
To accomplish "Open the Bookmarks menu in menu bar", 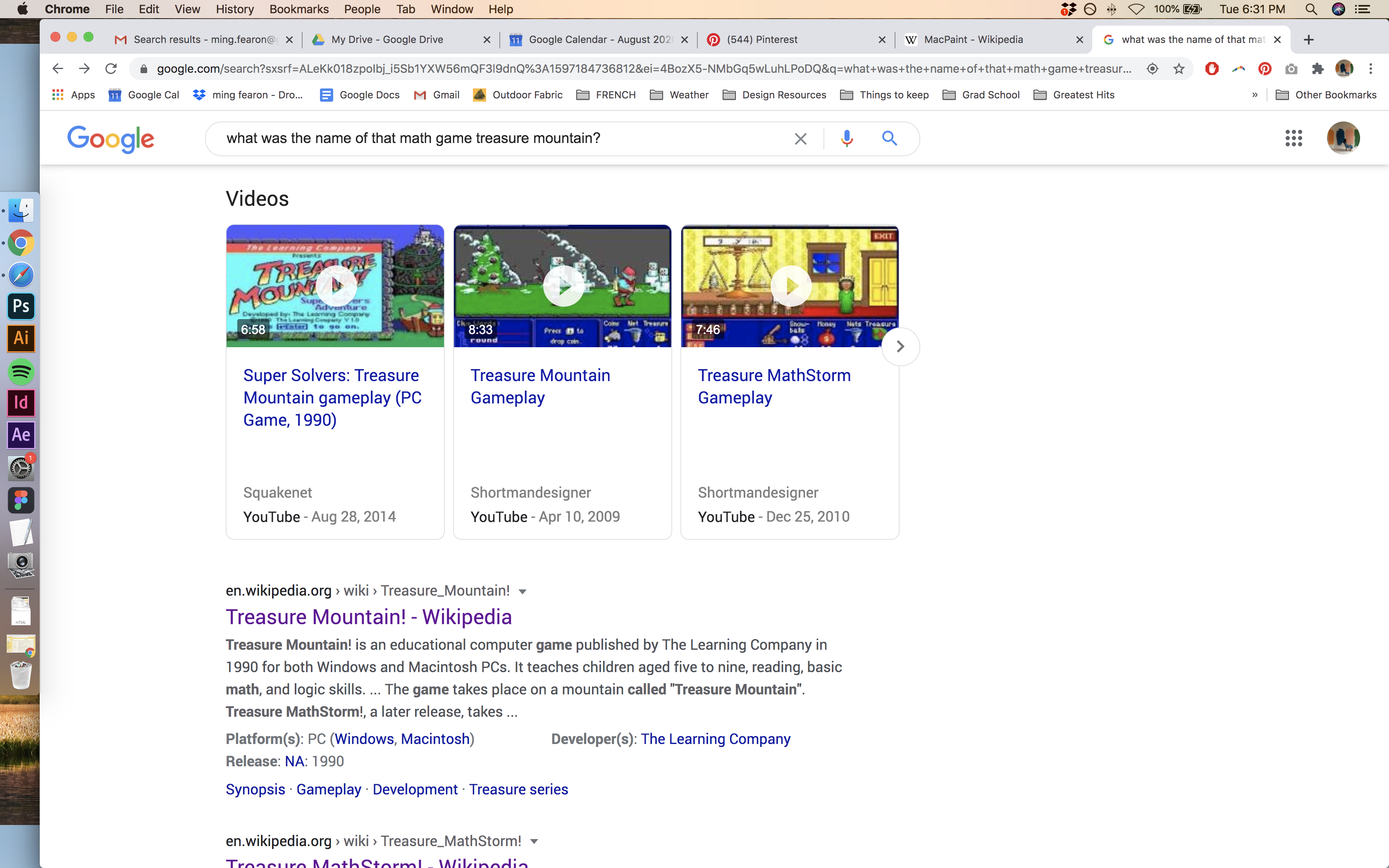I will (298, 9).
